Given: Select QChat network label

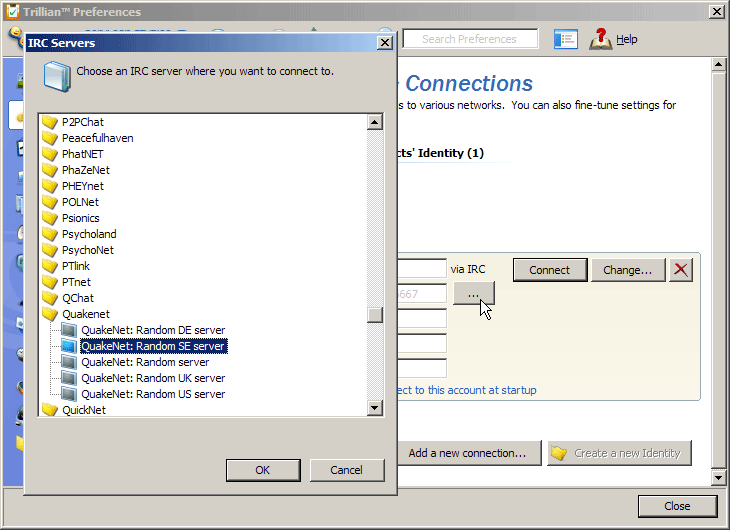Looking at the screenshot, I should 78,298.
